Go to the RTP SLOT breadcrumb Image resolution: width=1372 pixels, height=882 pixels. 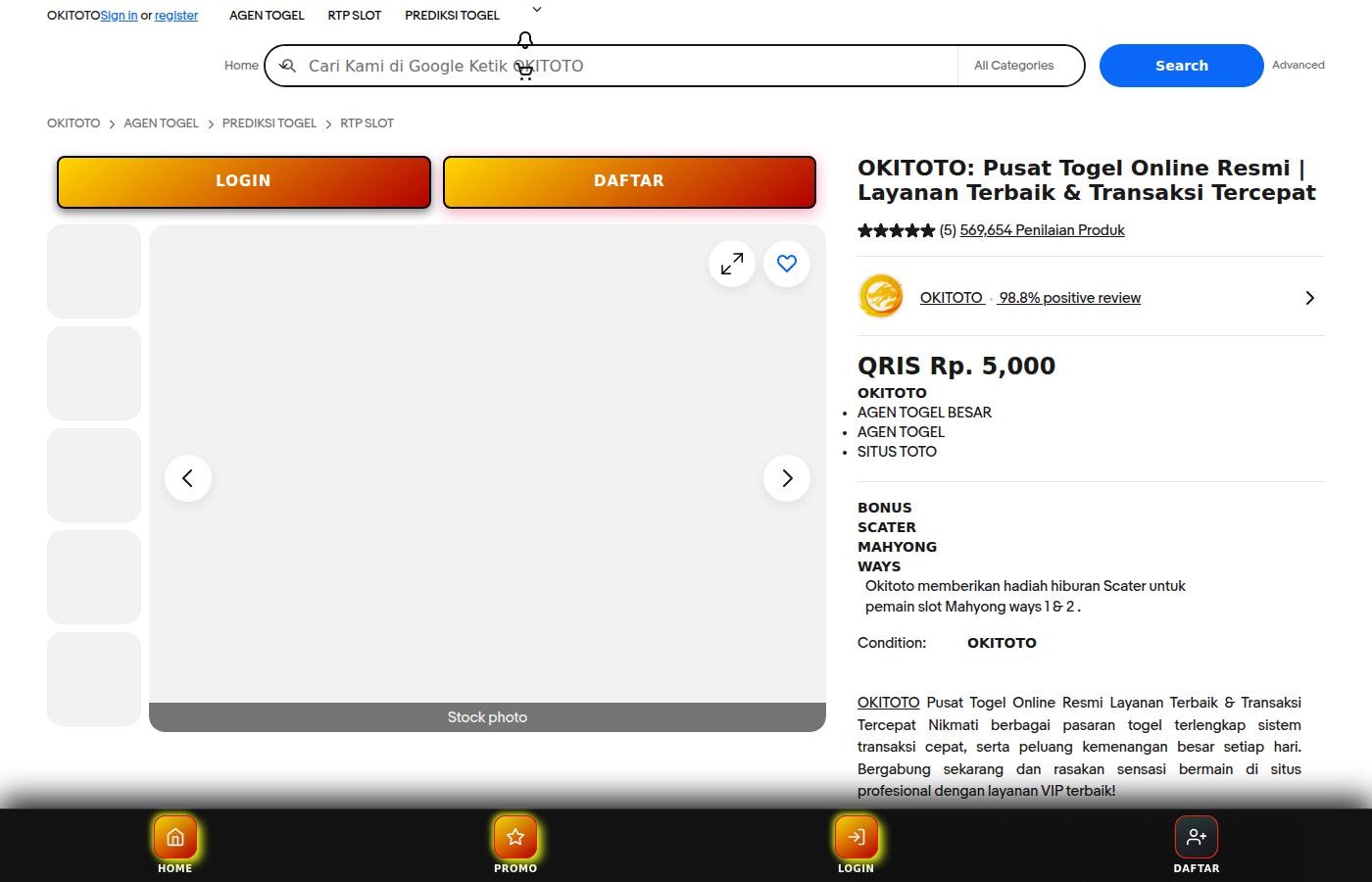tap(367, 123)
